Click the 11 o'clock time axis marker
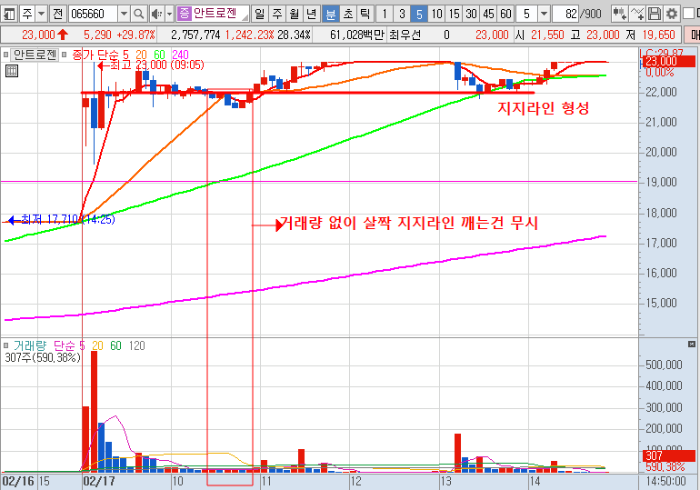The height and width of the screenshot is (490, 700). click(266, 482)
